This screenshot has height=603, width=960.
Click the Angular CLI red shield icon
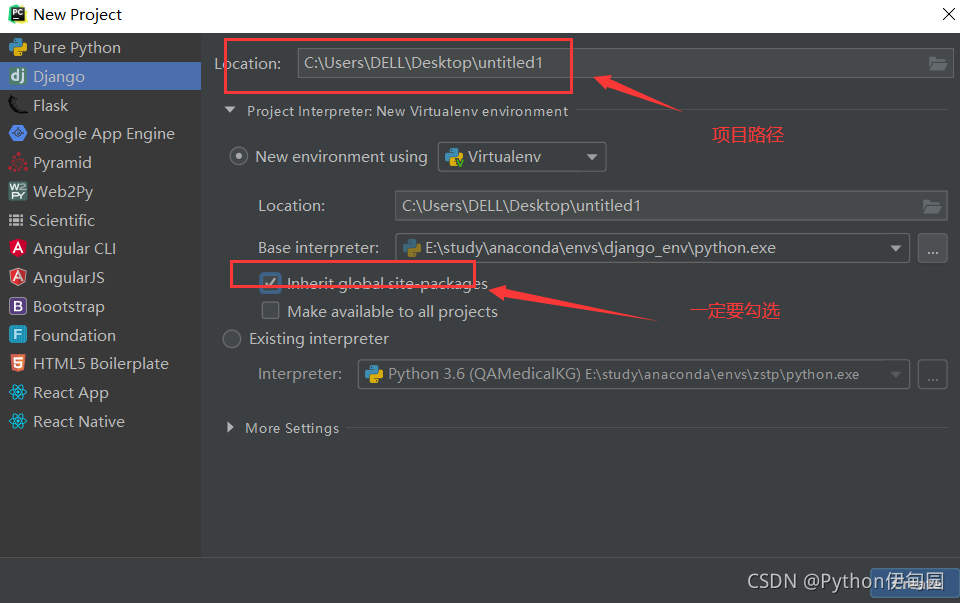[18, 248]
